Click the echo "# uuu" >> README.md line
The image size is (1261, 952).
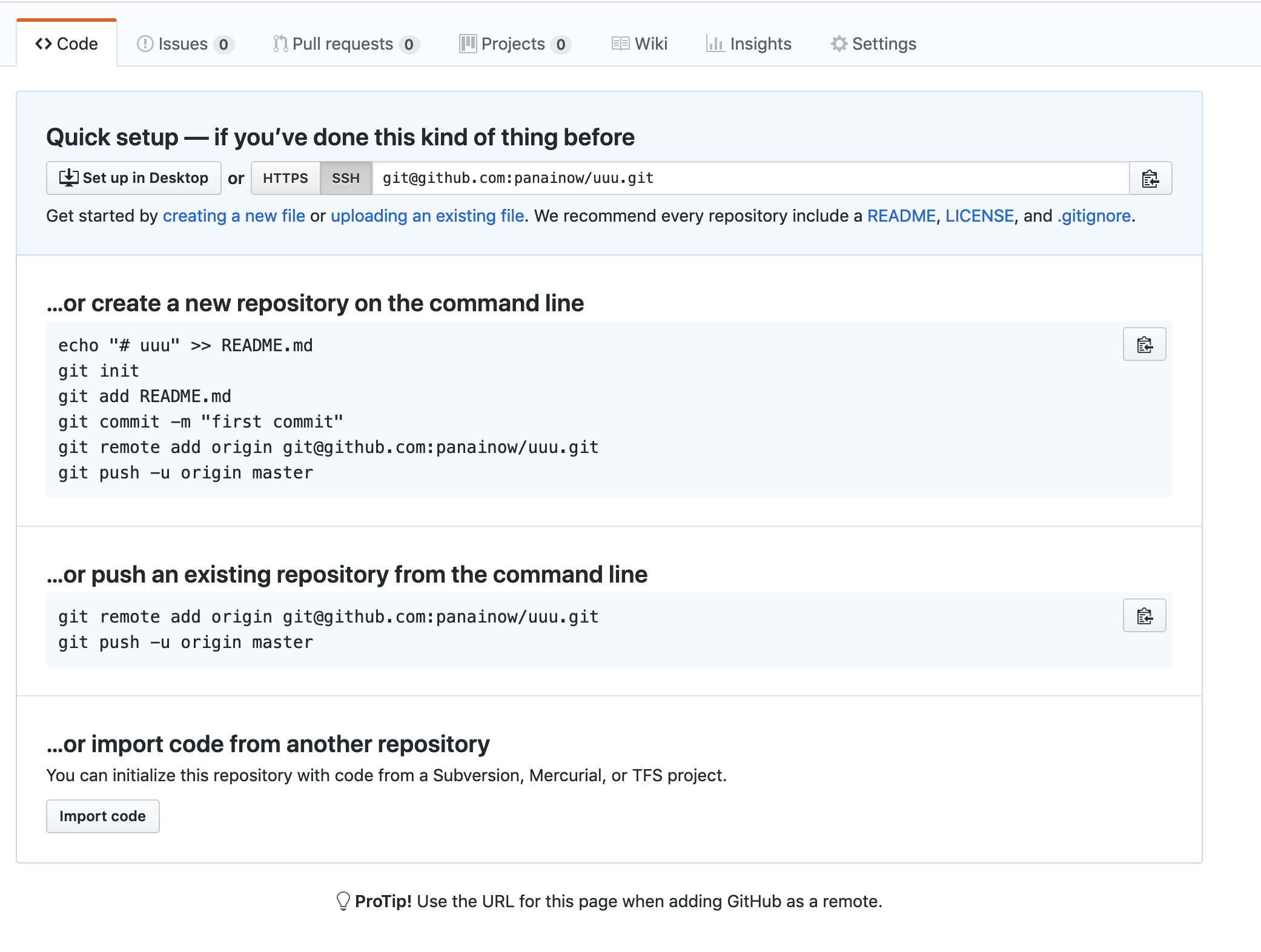coord(185,345)
